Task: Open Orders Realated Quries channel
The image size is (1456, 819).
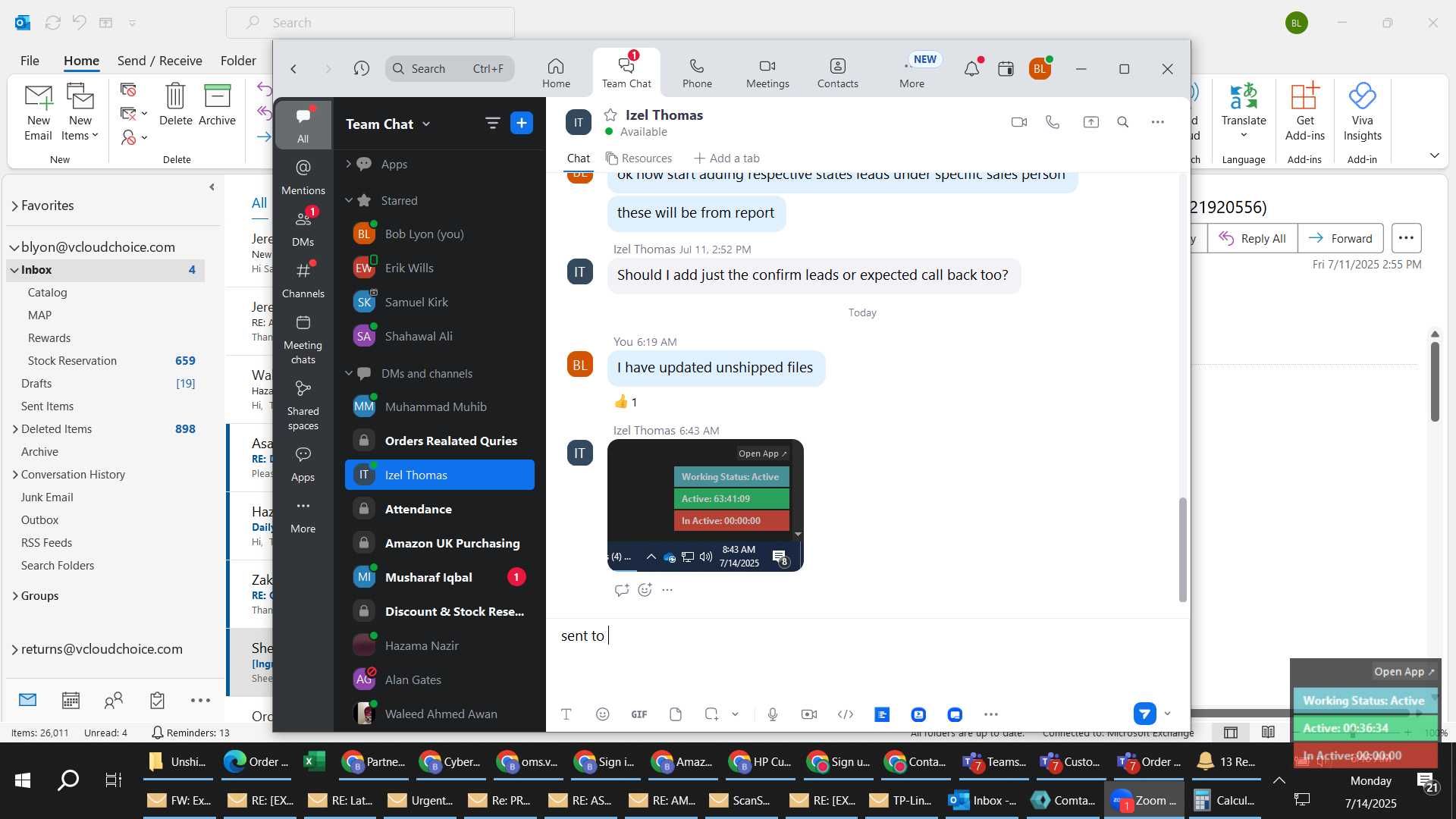Action: pyautogui.click(x=439, y=441)
